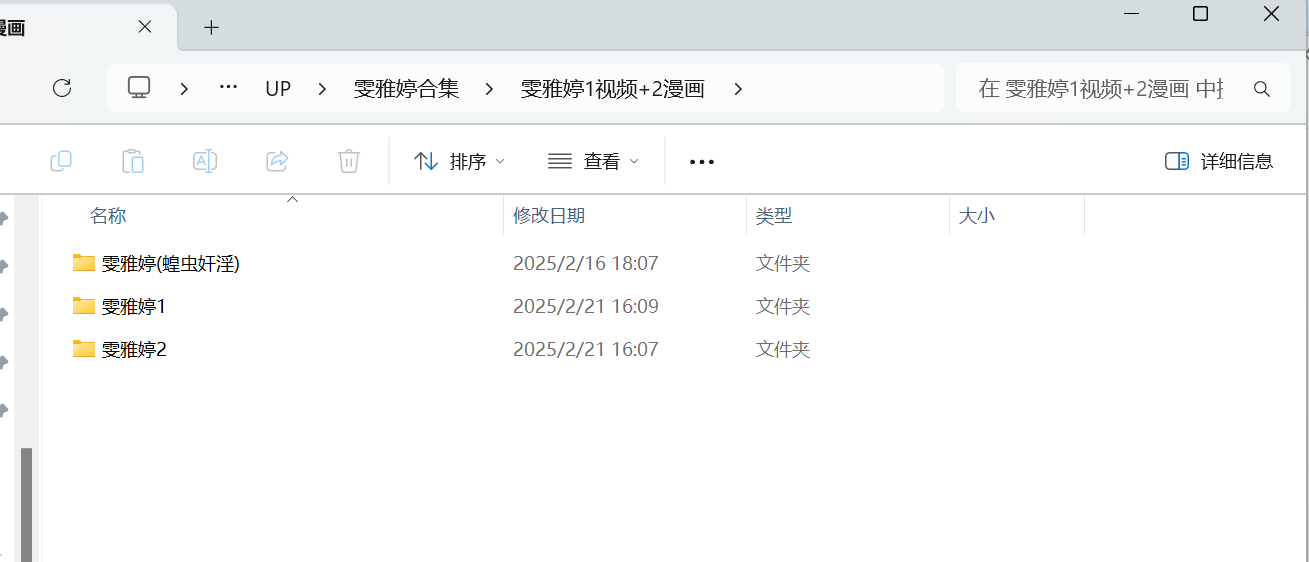Sort by the 修改日期 column header
This screenshot has height=562, width=1309.
(549, 215)
